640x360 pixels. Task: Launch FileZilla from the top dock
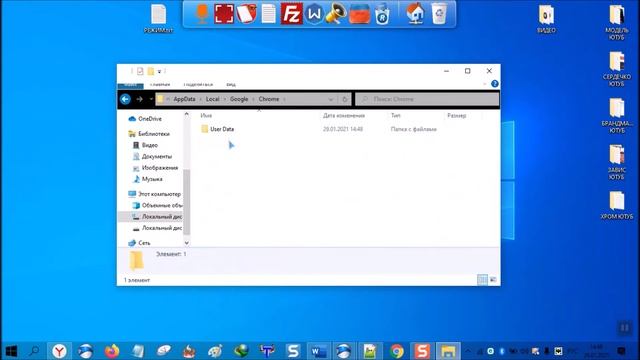coord(291,14)
